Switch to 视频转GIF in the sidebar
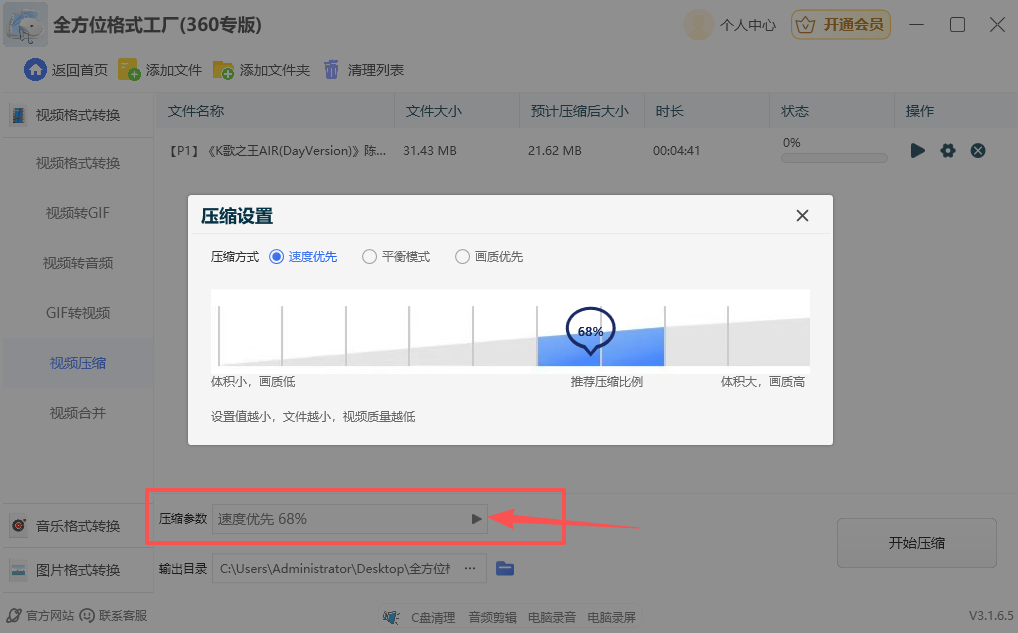The image size is (1018, 633). [77, 211]
